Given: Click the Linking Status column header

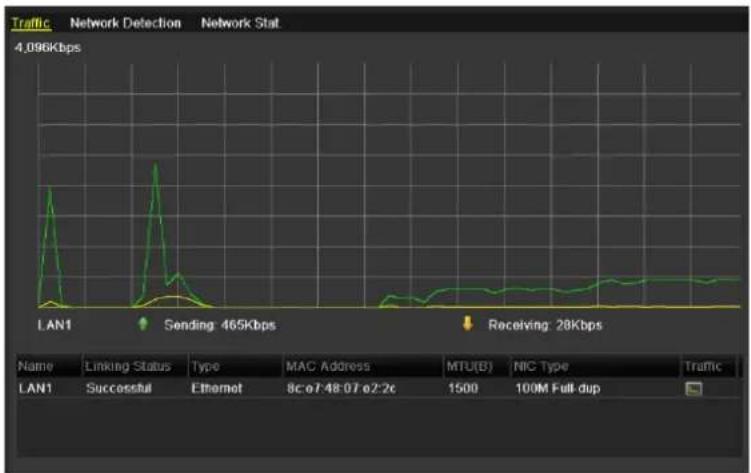Looking at the screenshot, I should click(135, 366).
